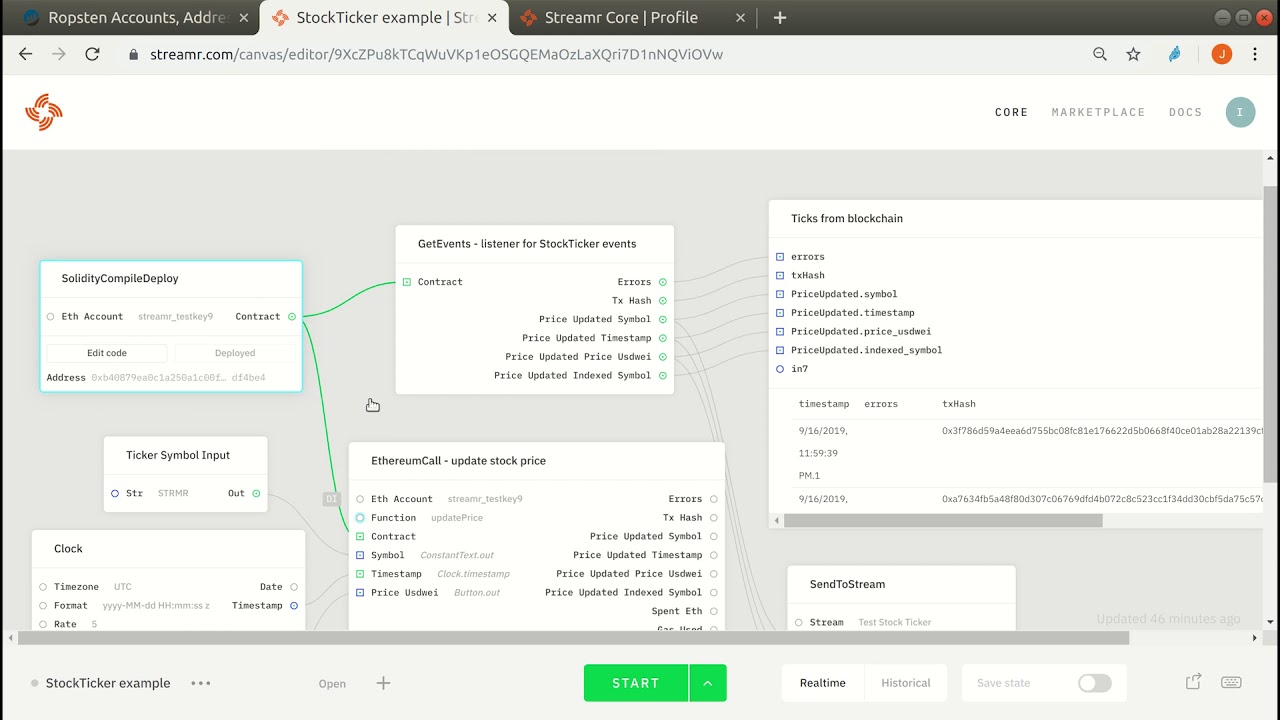Click the Stream field showing Test Stock Ticker
The height and width of the screenshot is (720, 1280).
click(895, 622)
